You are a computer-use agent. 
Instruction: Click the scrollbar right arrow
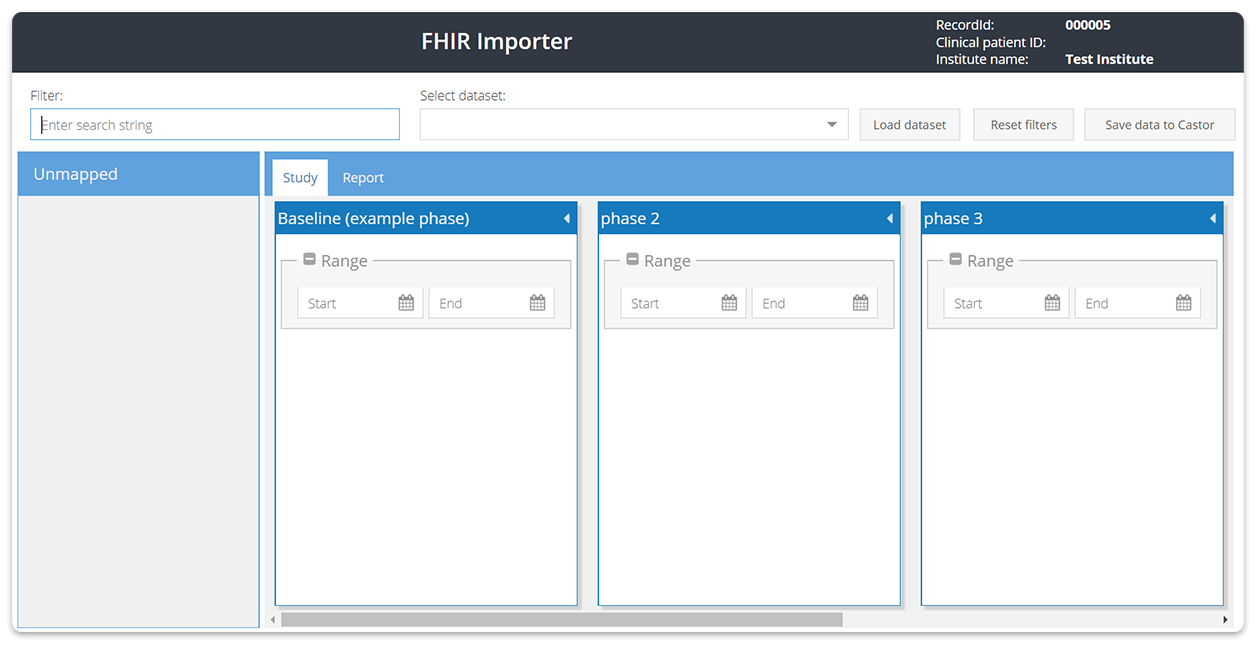pos(1225,620)
